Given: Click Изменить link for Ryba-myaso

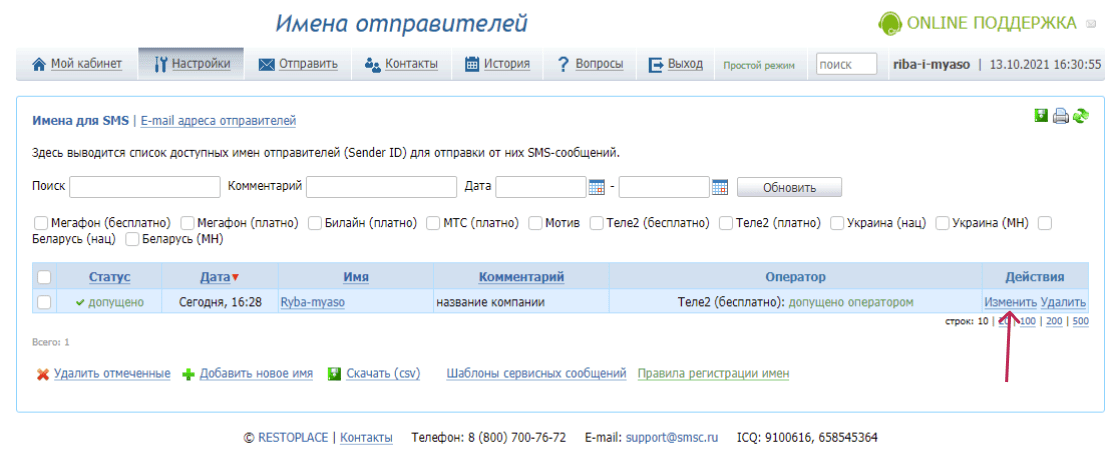Looking at the screenshot, I should click(1010, 301).
